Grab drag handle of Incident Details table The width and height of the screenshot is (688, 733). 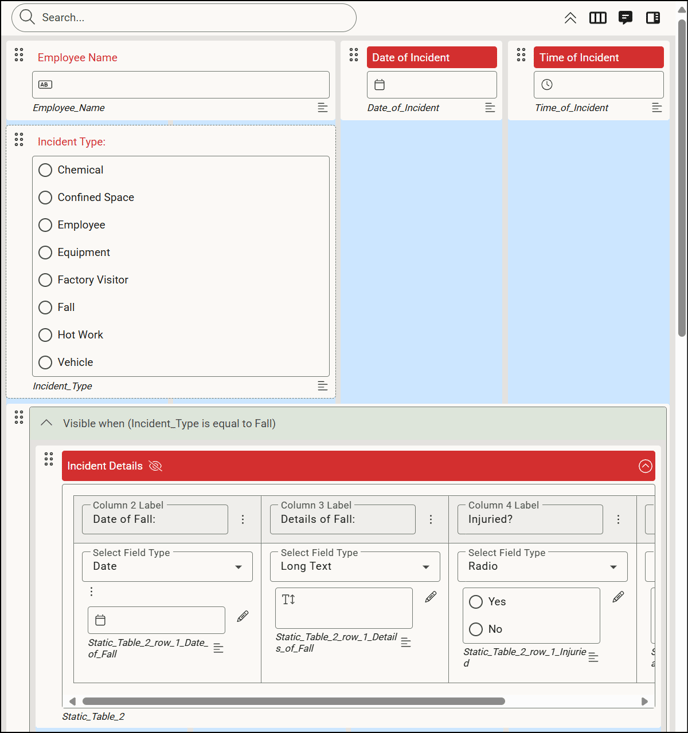pyautogui.click(x=49, y=459)
